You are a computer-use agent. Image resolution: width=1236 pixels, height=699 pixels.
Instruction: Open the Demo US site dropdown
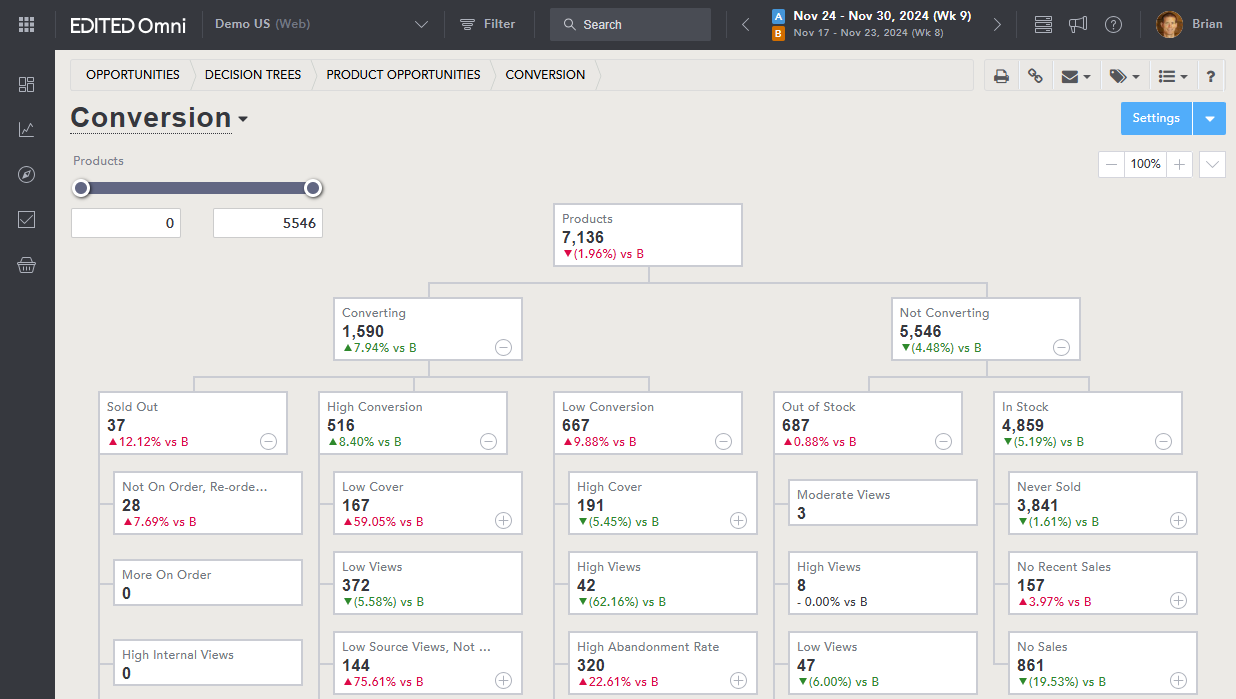click(x=420, y=24)
